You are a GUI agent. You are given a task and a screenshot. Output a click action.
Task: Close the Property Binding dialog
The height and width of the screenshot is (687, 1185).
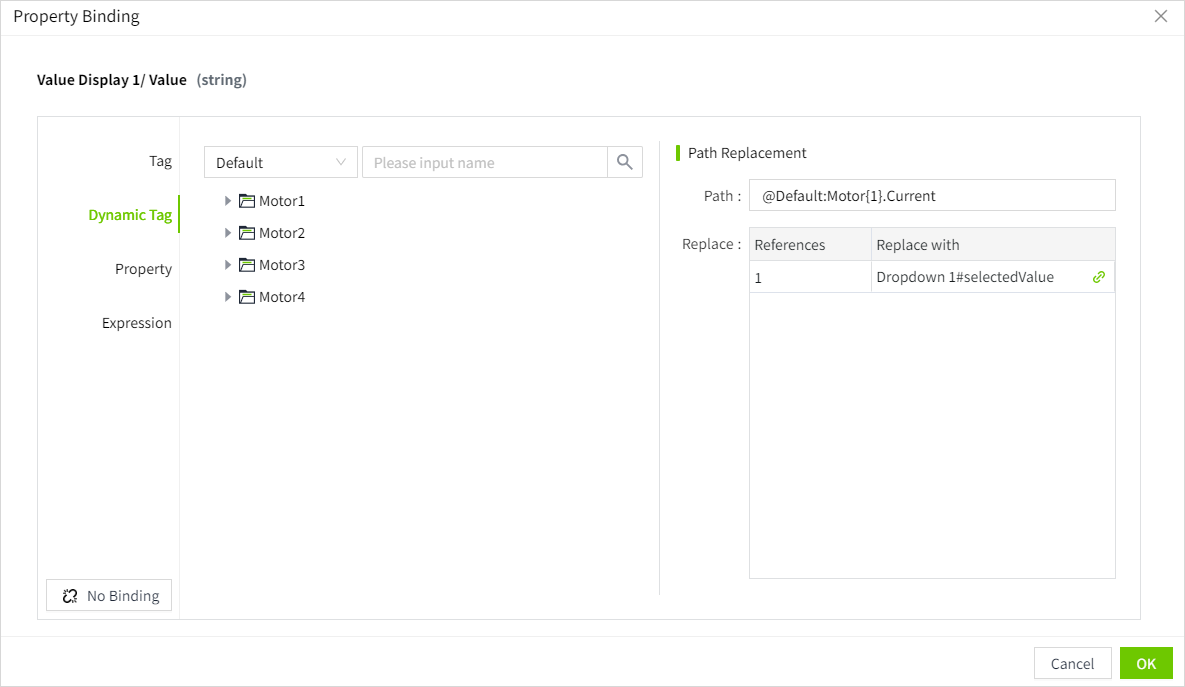pyautogui.click(x=1160, y=16)
